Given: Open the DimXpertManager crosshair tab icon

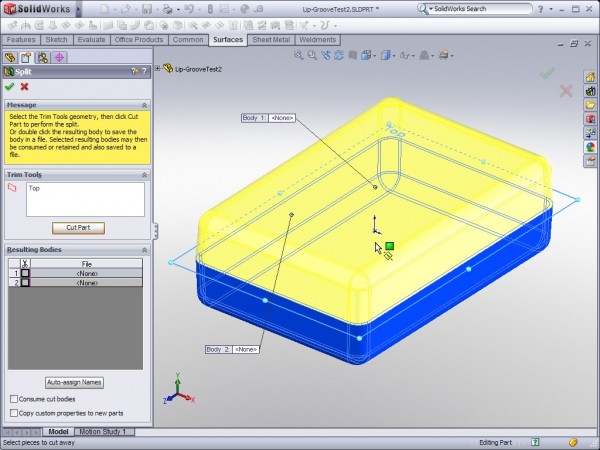Looking at the screenshot, I should (59, 57).
